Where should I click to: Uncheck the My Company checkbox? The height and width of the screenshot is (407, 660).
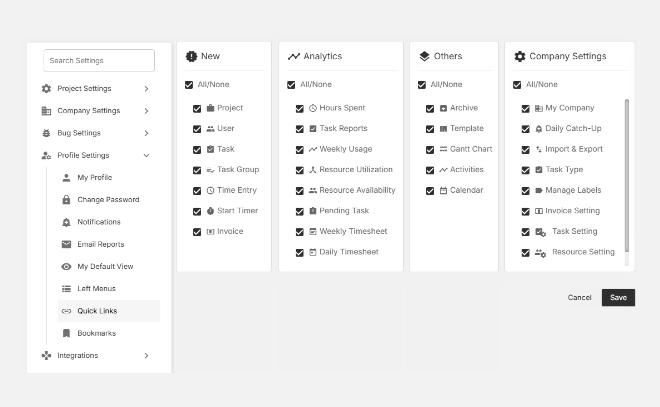(x=525, y=109)
